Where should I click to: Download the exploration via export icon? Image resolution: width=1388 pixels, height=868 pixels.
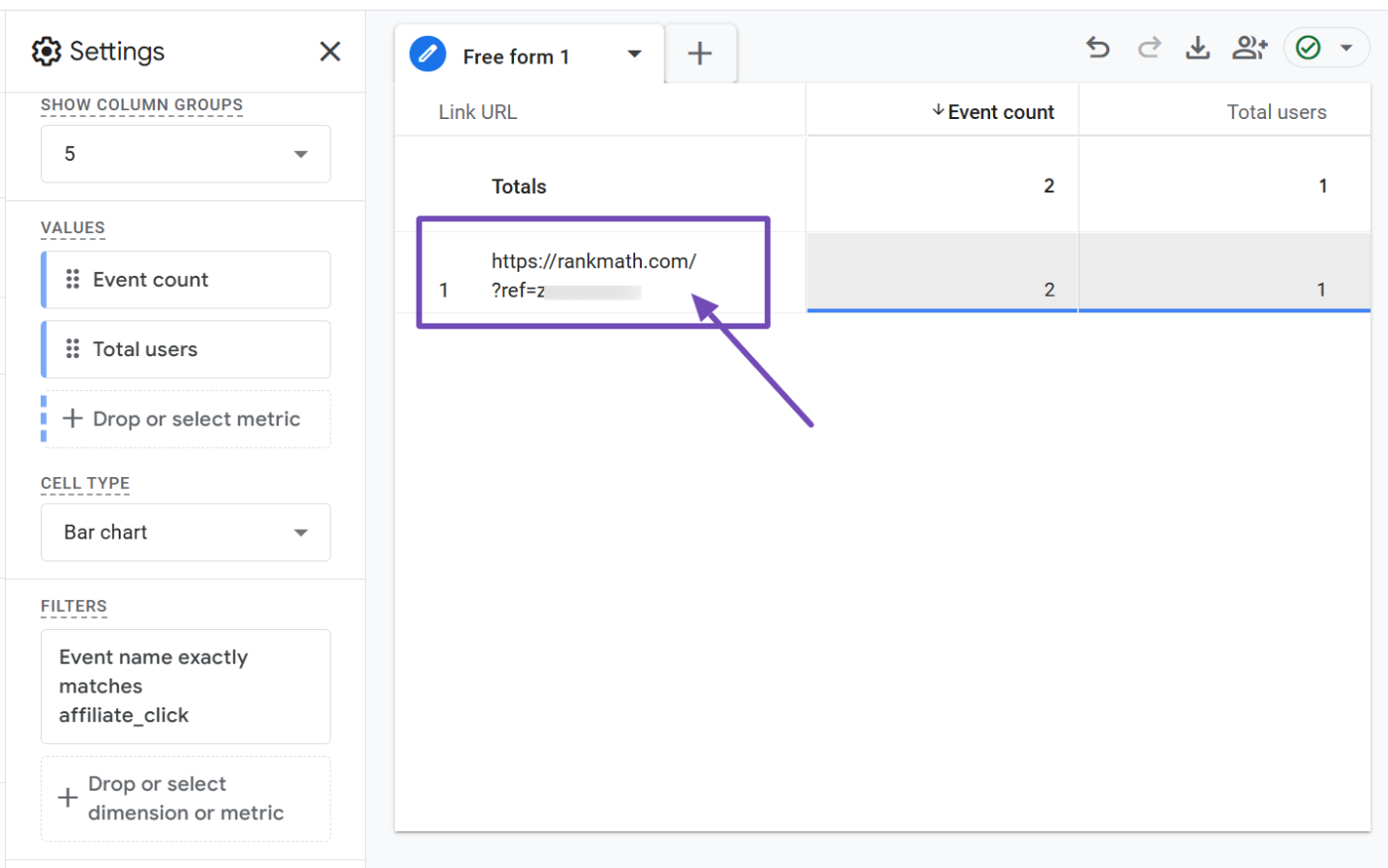tap(1199, 48)
